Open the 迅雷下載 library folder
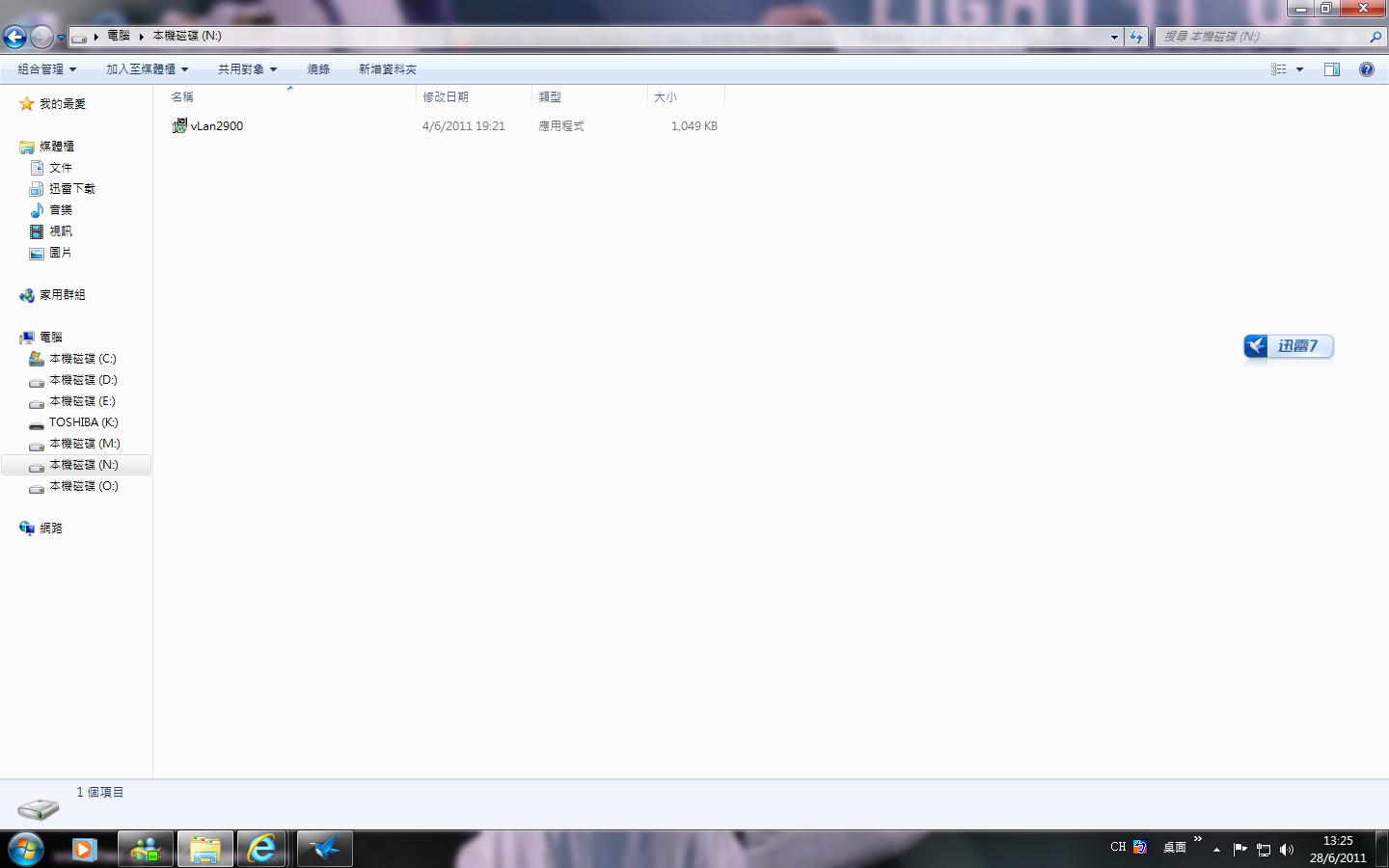This screenshot has height=868, width=1389. click(x=71, y=189)
